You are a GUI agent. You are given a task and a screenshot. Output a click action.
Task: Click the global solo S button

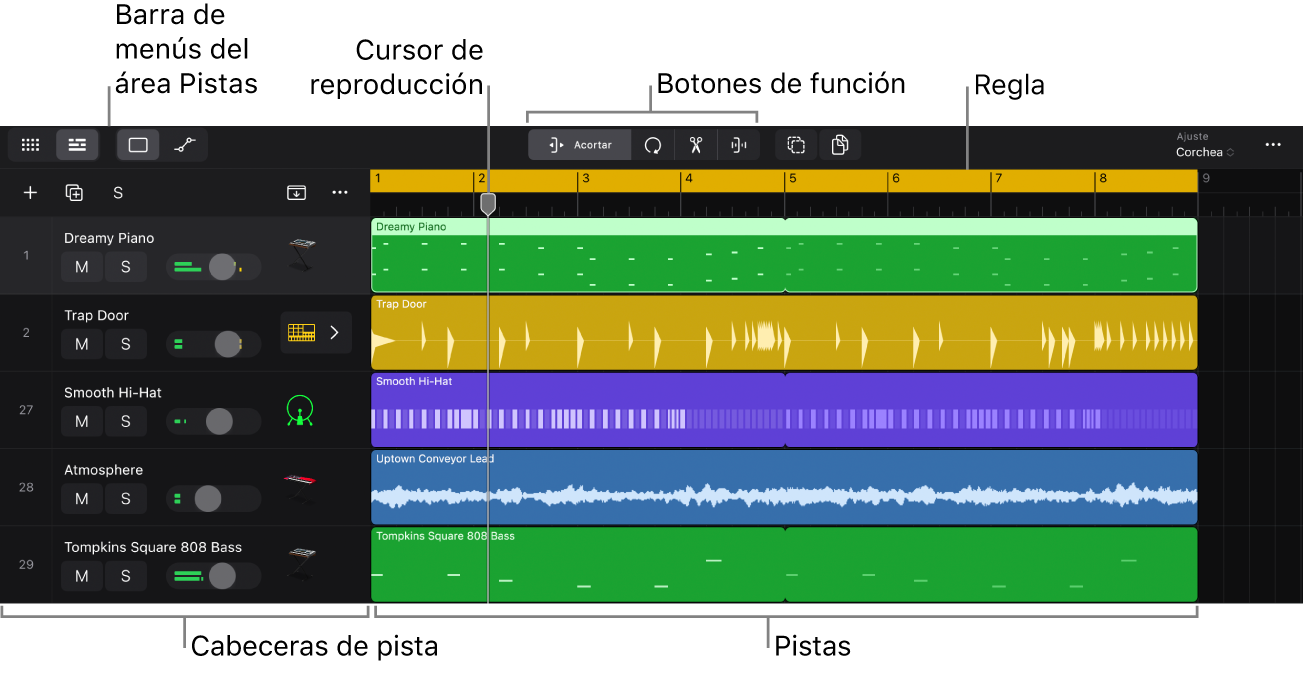118,192
